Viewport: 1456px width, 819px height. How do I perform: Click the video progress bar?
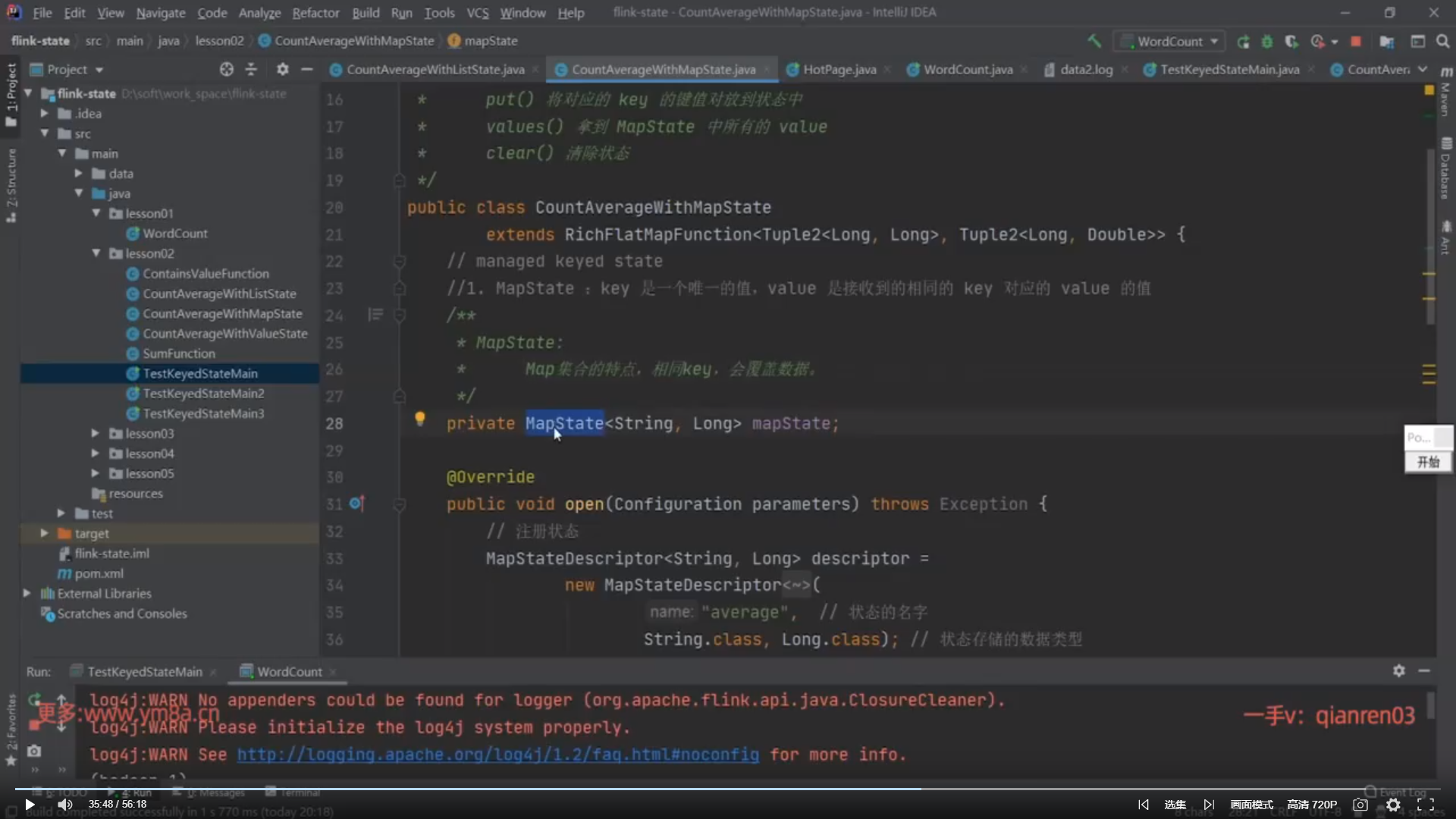click(x=728, y=789)
